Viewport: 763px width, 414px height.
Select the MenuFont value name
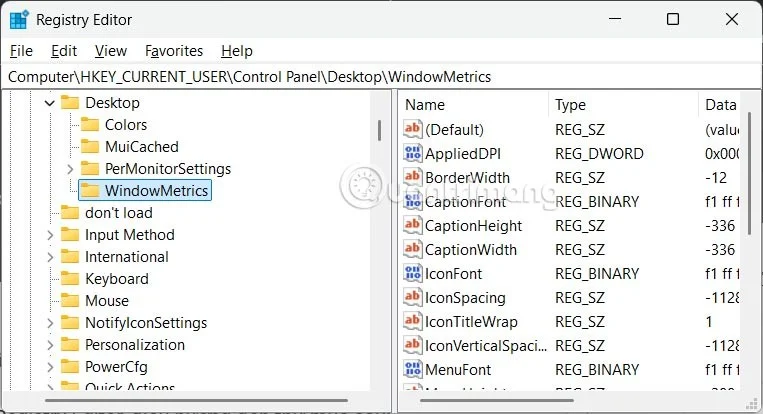pyautogui.click(x=458, y=370)
